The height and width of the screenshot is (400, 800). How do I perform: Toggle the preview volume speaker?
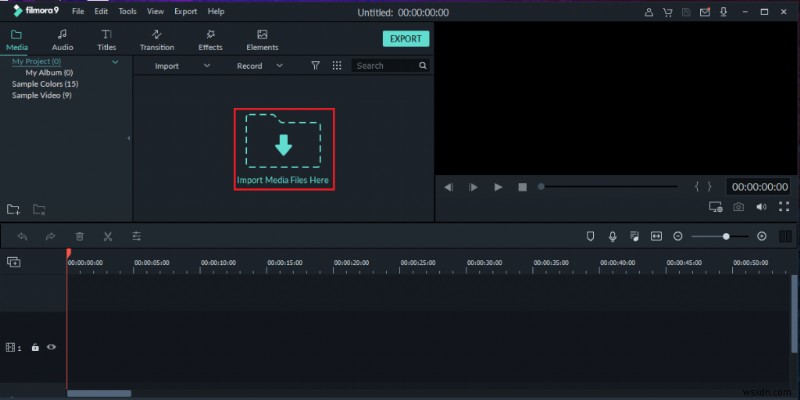click(761, 207)
